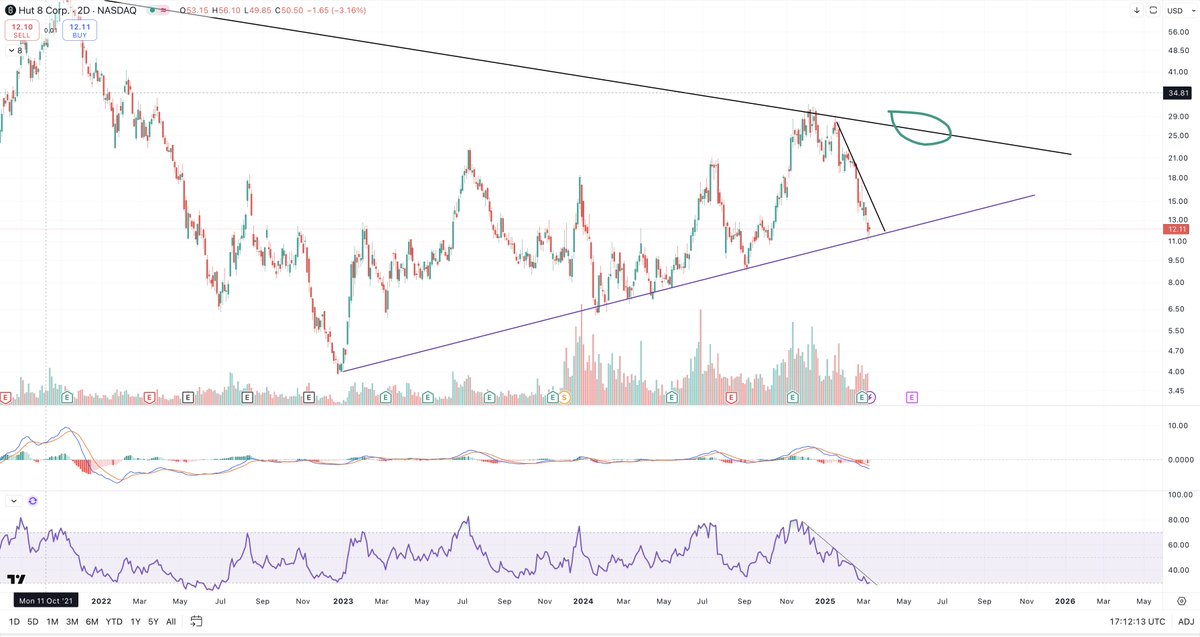This screenshot has width=1200, height=637.
Task: Click the 2023 label on time axis
Action: (342, 600)
